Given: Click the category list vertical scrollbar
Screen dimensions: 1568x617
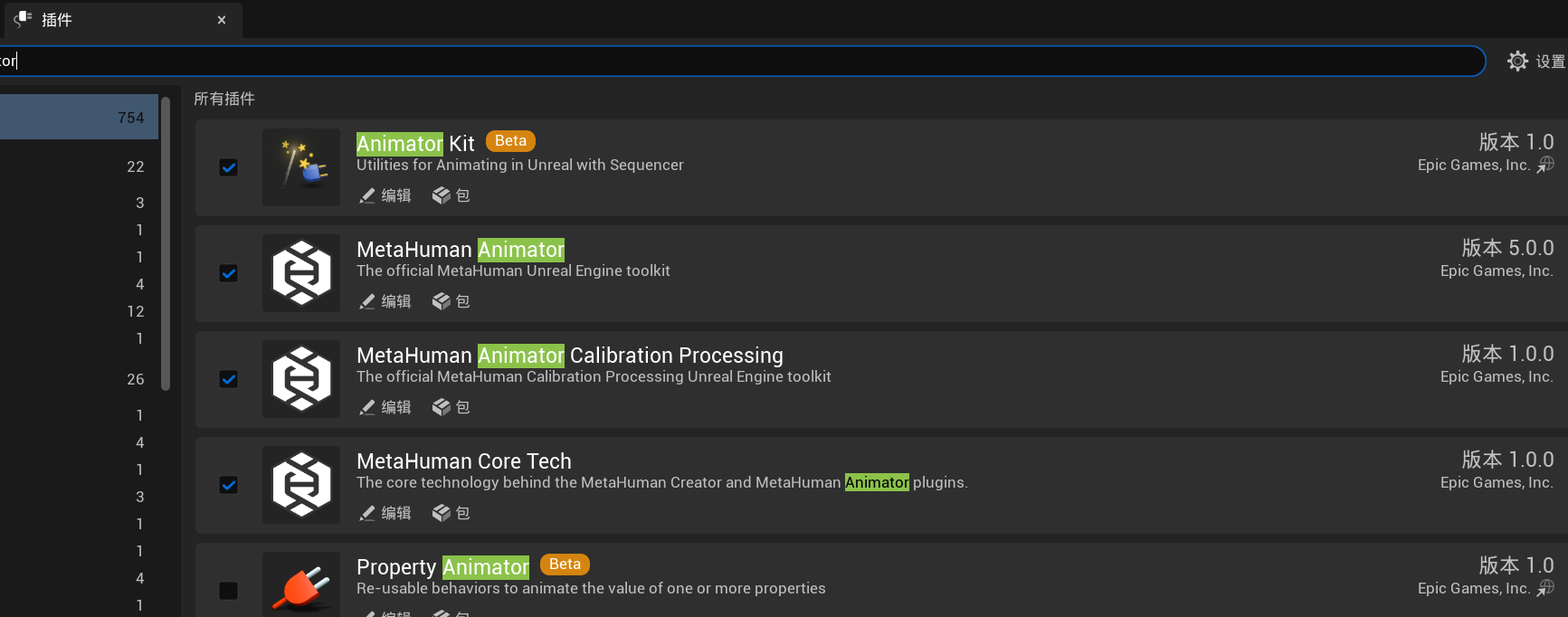Looking at the screenshot, I should (166, 243).
